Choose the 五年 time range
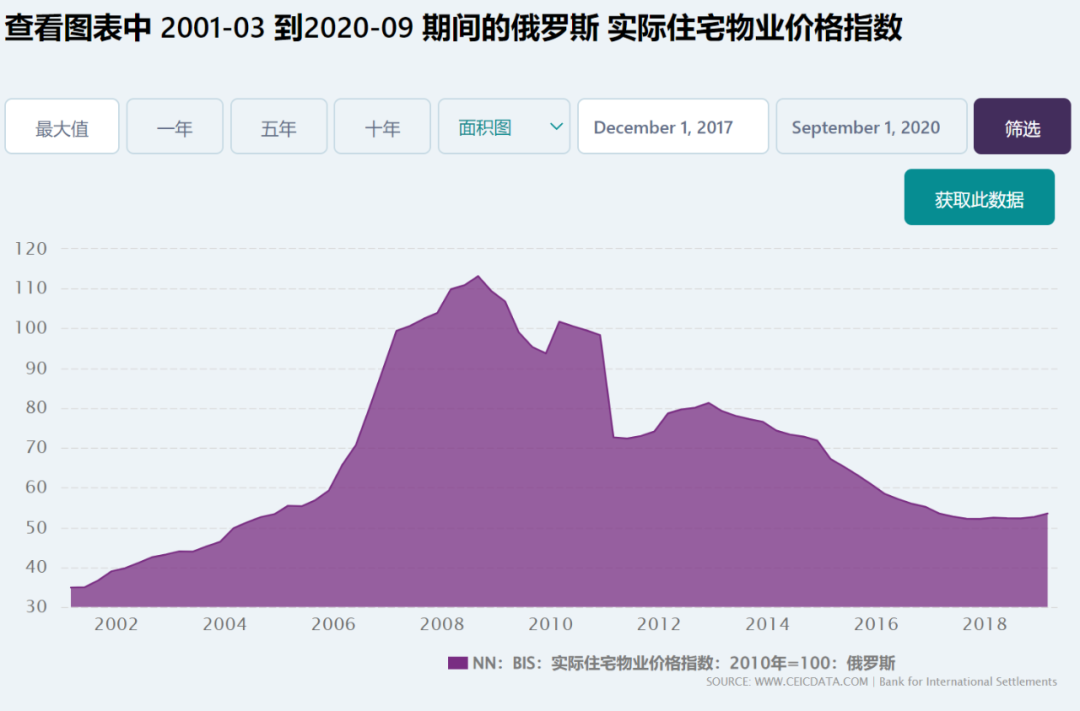 [279, 127]
